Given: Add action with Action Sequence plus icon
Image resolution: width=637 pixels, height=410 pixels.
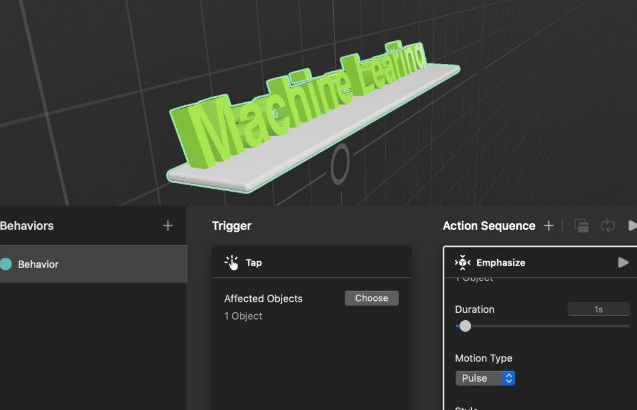Looking at the screenshot, I should (548, 226).
